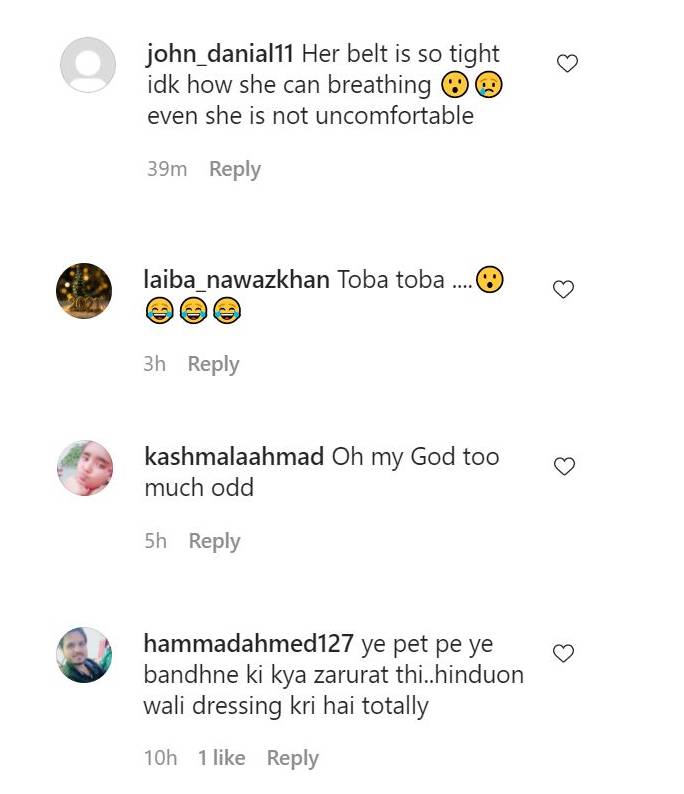Open laiba_nawazkhan username link
The image size is (684, 794).
pyautogui.click(x=236, y=280)
